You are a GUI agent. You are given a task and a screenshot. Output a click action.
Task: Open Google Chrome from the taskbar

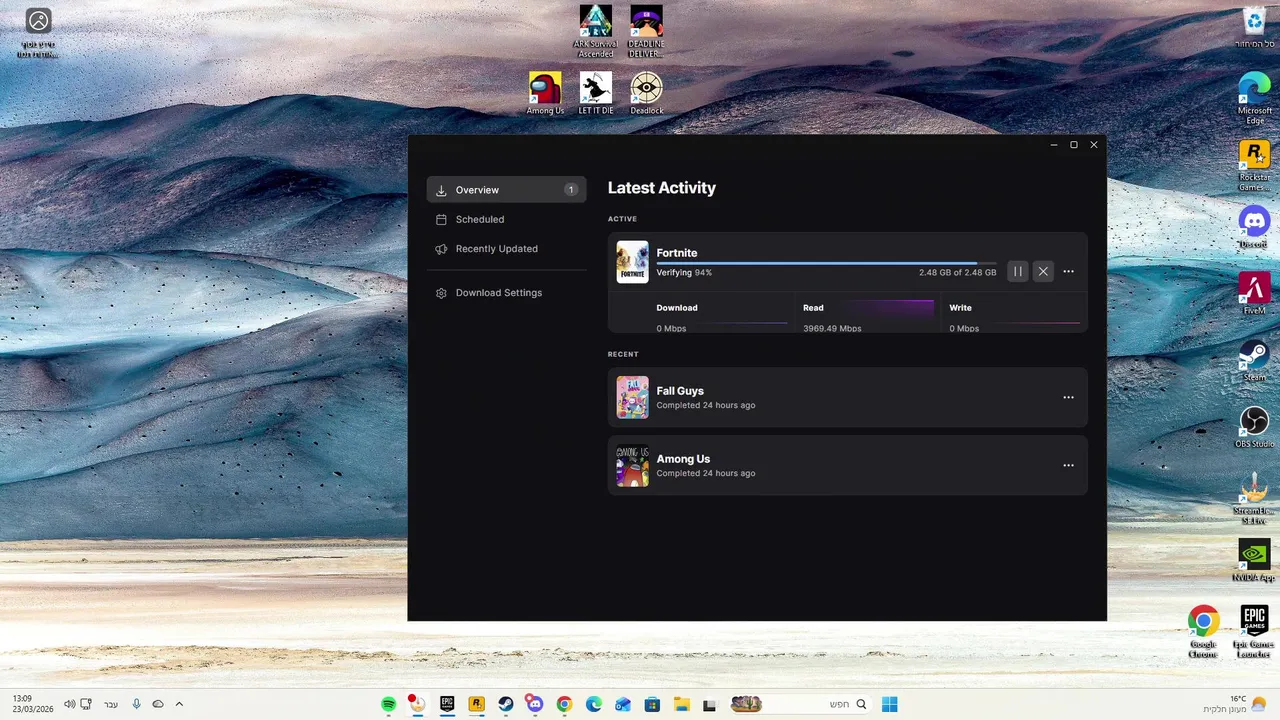564,704
